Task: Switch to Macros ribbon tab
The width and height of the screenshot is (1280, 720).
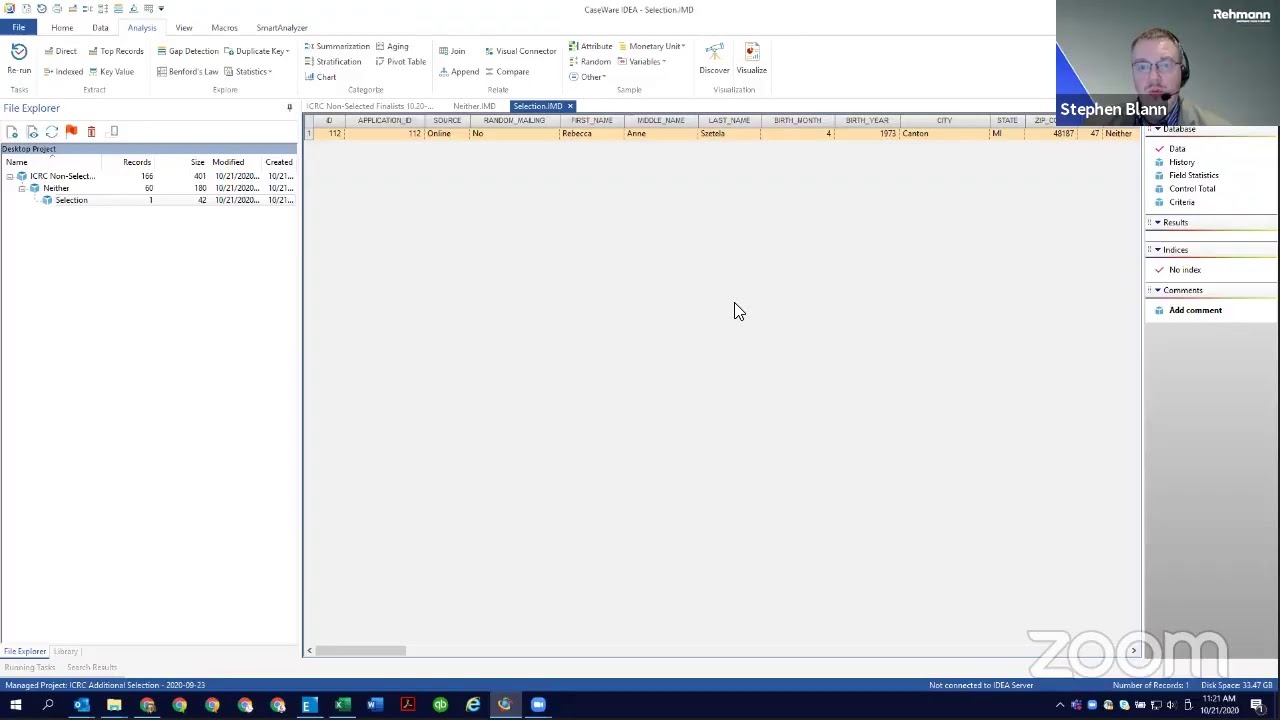Action: pos(224,28)
